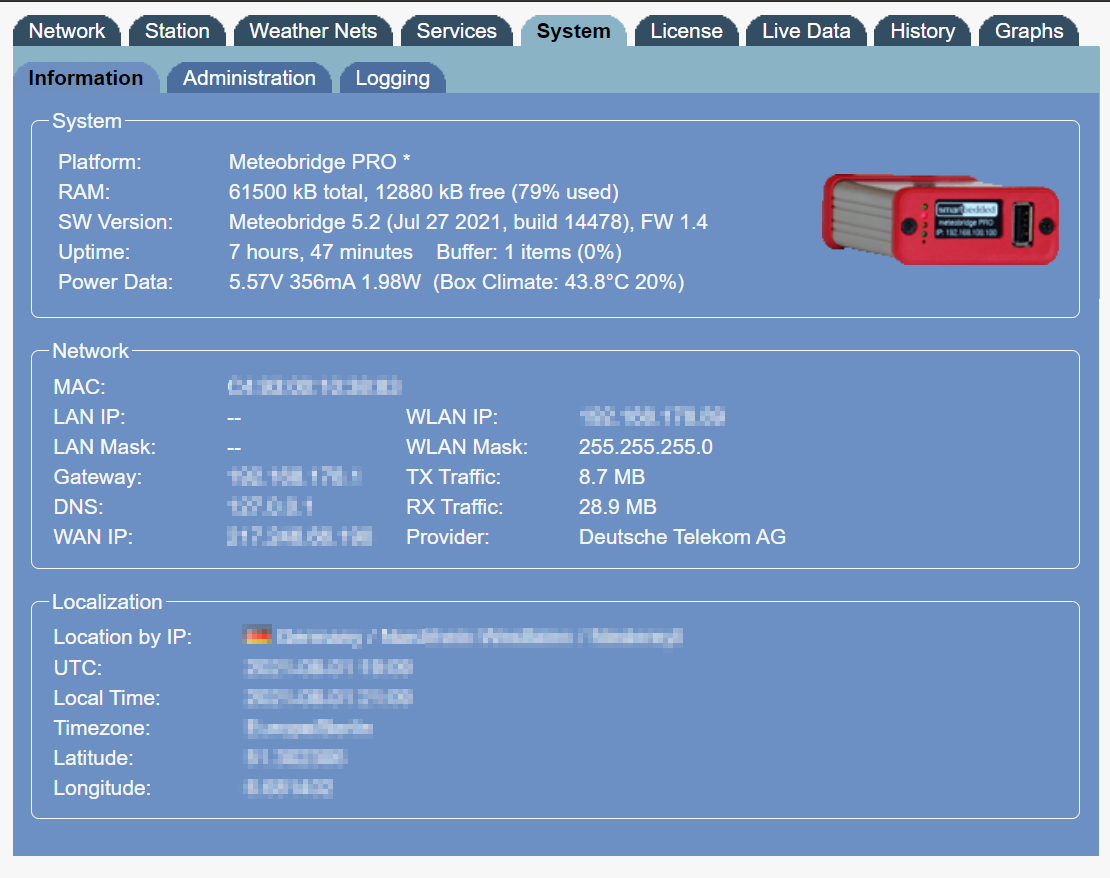
Task: Click the Latitude: label
Action: [x=93, y=758]
